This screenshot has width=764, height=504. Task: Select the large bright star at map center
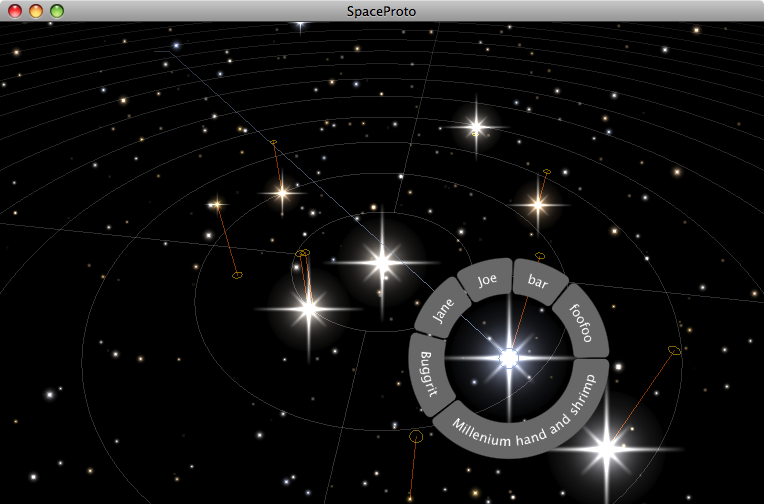click(383, 263)
